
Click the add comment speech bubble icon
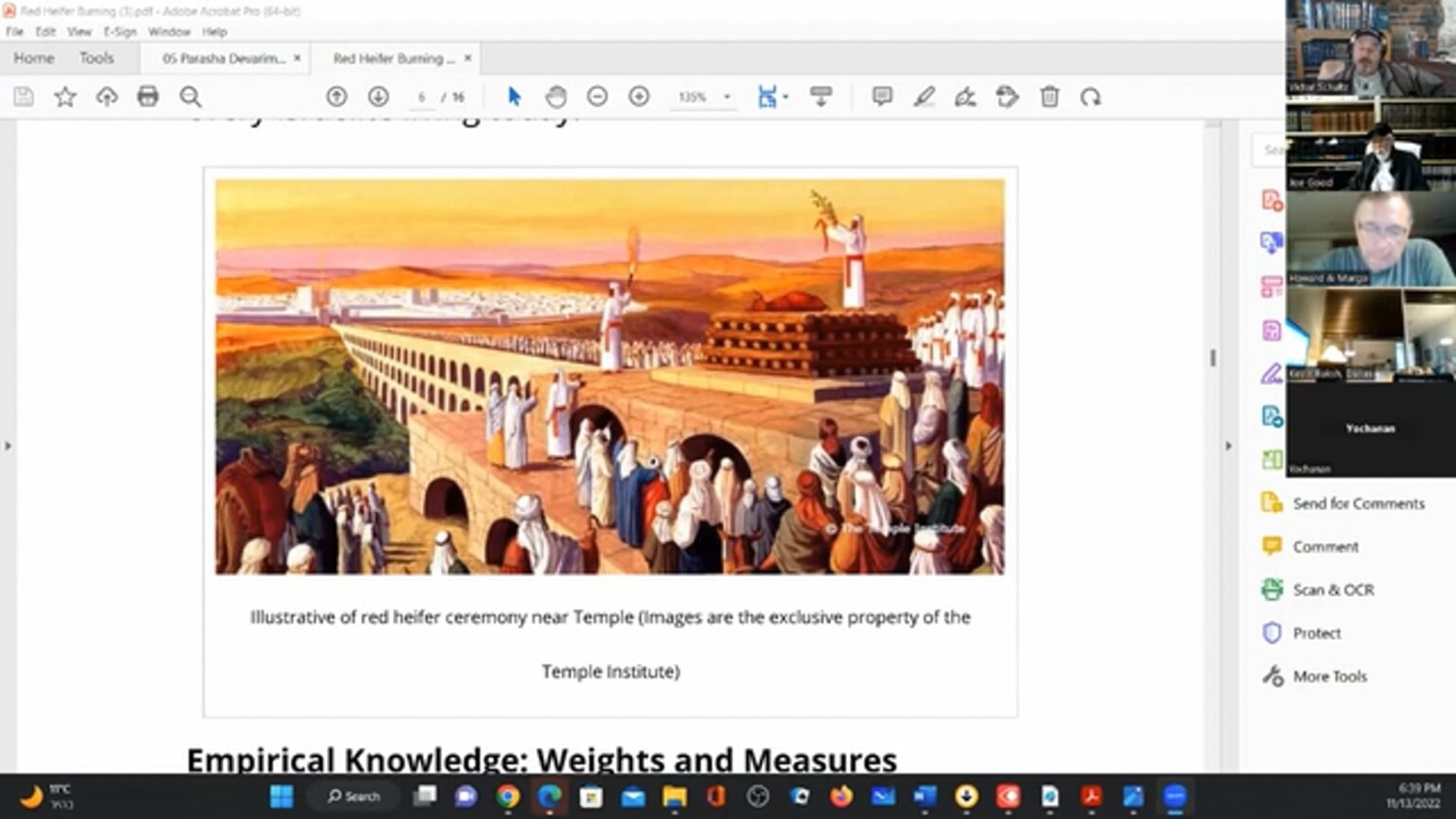pos(882,97)
